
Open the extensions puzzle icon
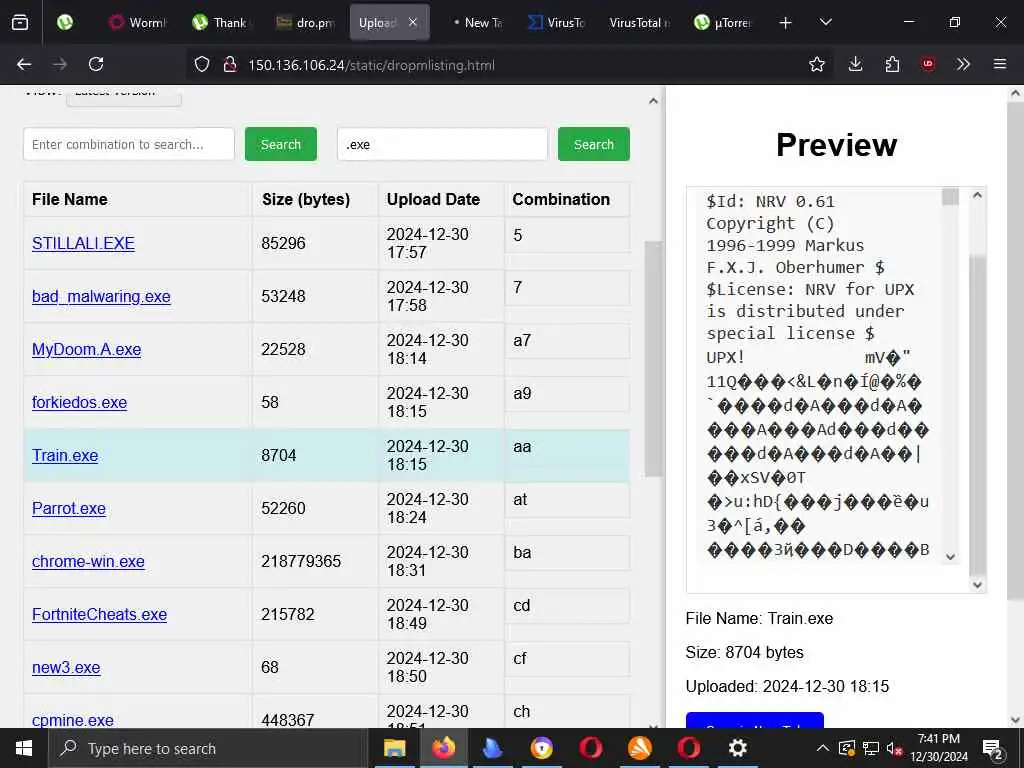[892, 64]
